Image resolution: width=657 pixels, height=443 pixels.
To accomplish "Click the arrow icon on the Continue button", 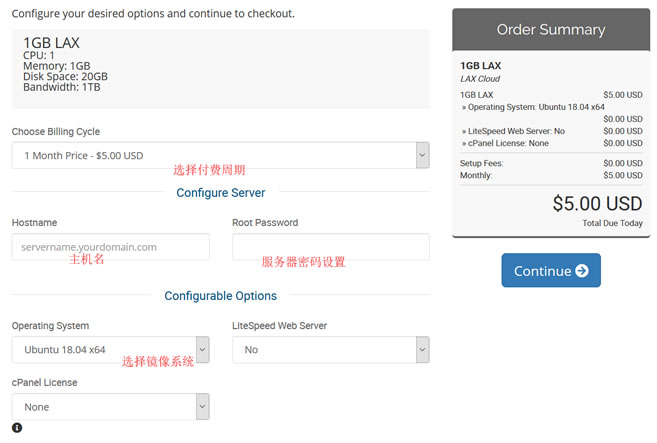I will coord(582,271).
